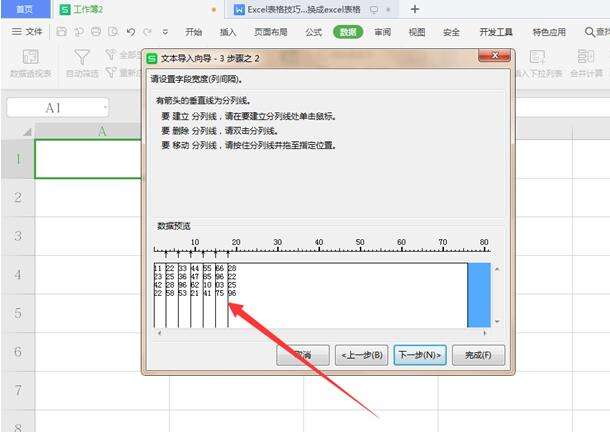
Task: Select row 1 header
Action: 18,159
